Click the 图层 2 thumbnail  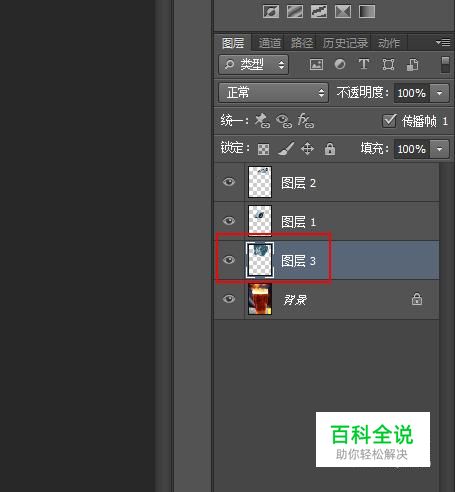coord(260,182)
